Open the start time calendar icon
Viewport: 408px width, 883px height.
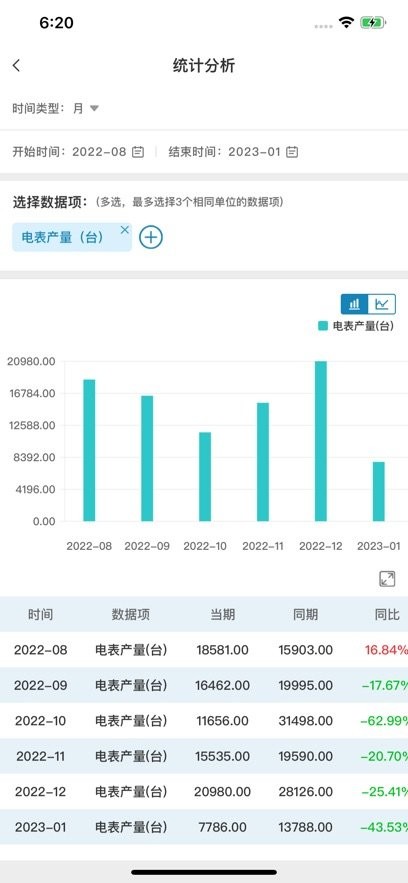click(138, 151)
